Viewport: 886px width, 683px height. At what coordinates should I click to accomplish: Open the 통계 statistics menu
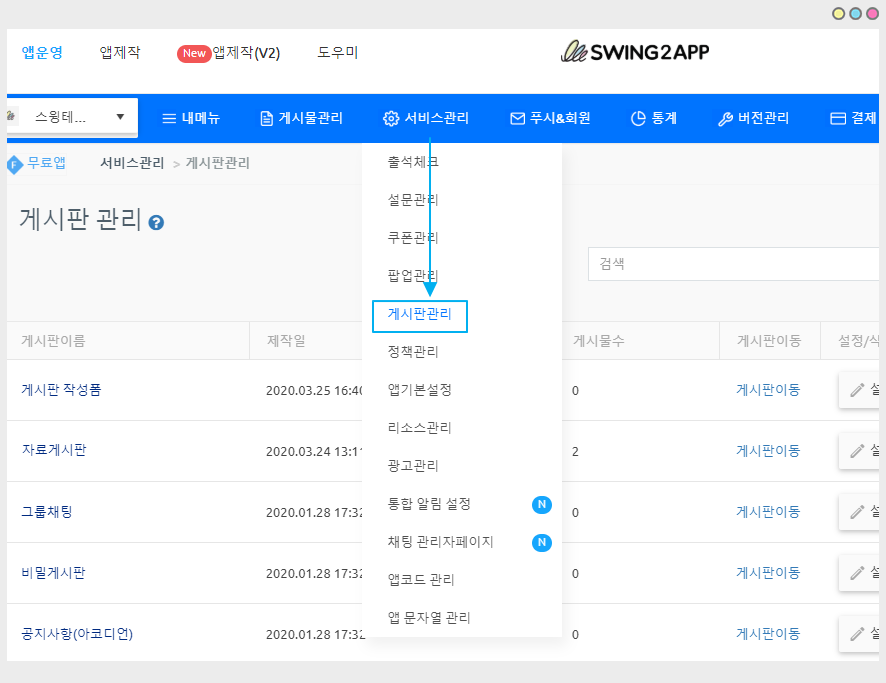654,118
